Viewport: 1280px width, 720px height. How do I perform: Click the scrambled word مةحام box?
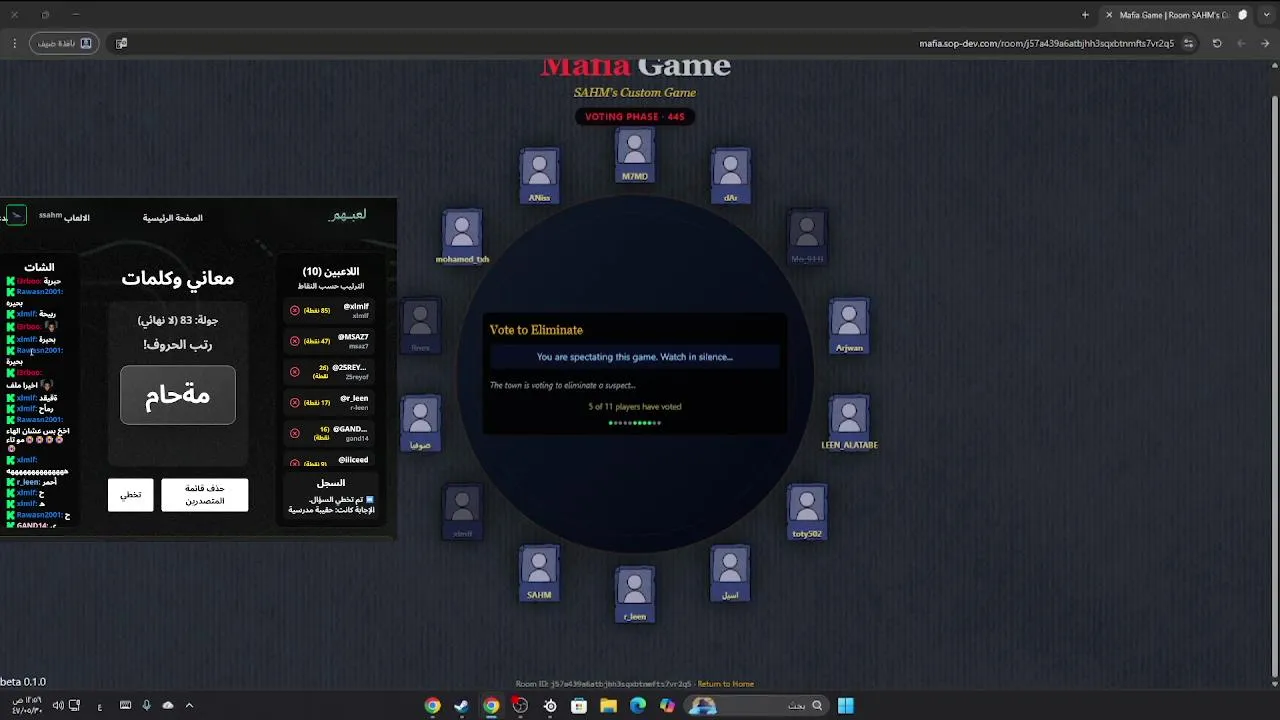pyautogui.click(x=178, y=395)
